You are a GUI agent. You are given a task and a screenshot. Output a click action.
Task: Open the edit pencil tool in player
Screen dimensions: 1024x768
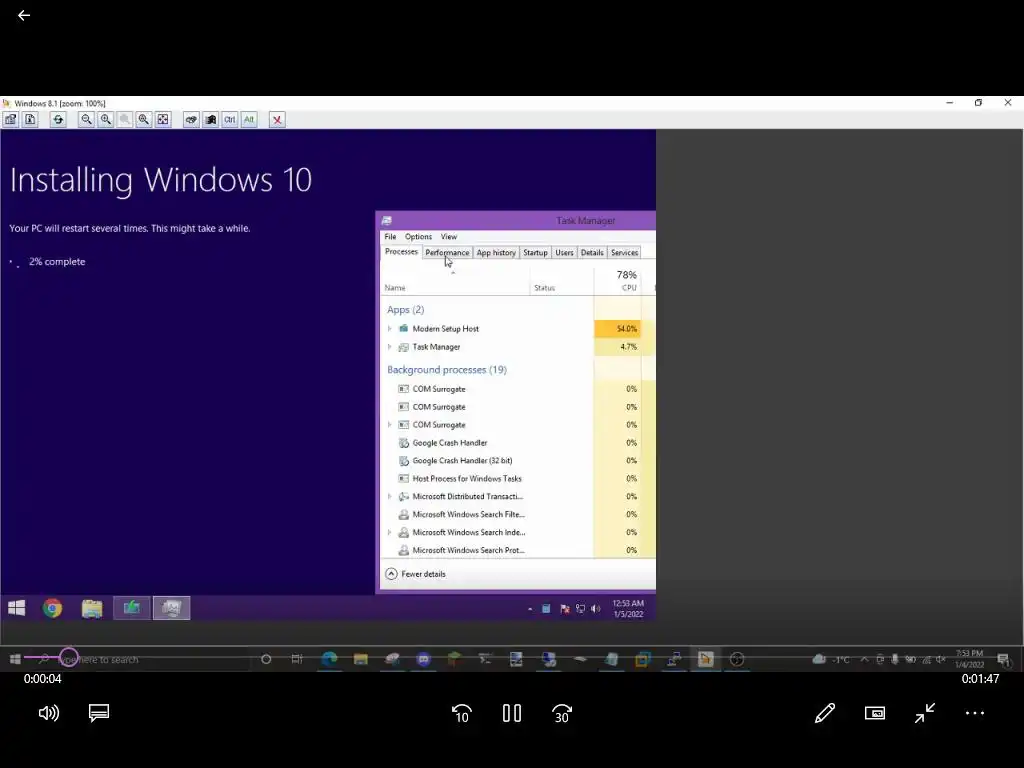pyautogui.click(x=825, y=713)
